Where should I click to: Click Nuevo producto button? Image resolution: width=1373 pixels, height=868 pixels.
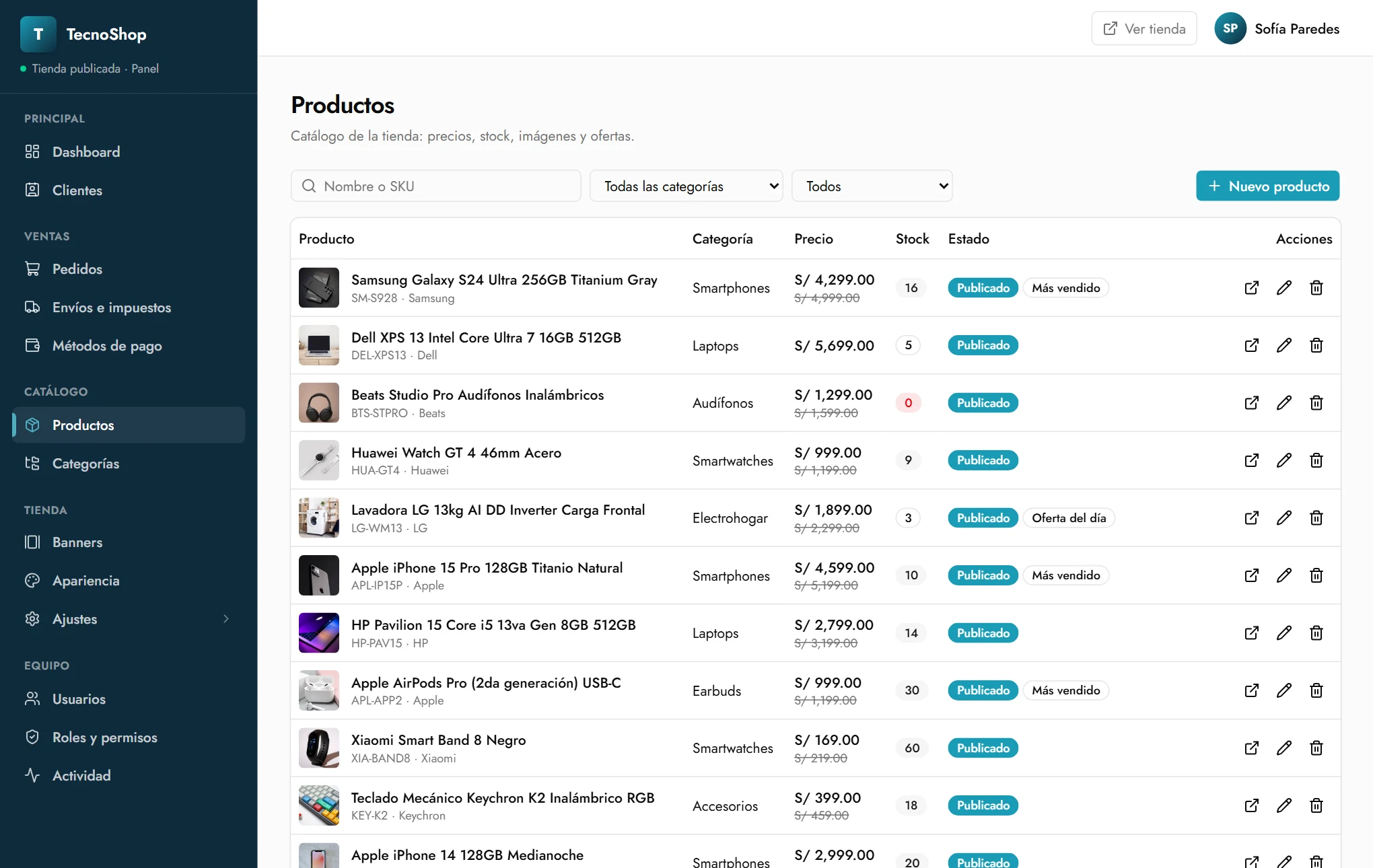[1267, 186]
